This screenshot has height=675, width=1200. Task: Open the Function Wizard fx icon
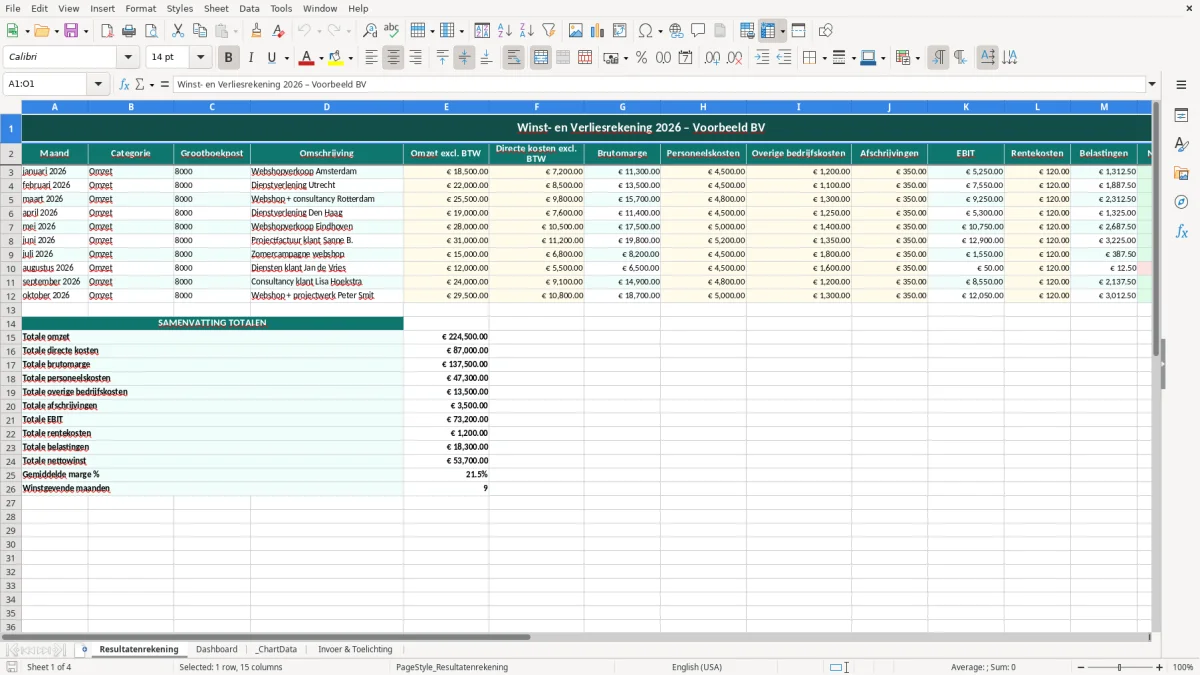[125, 85]
